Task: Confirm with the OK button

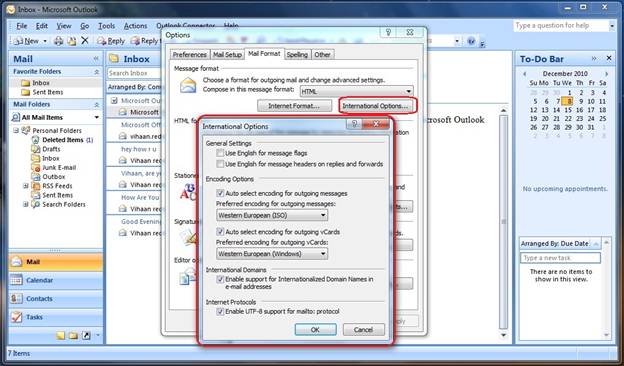Action: click(315, 329)
